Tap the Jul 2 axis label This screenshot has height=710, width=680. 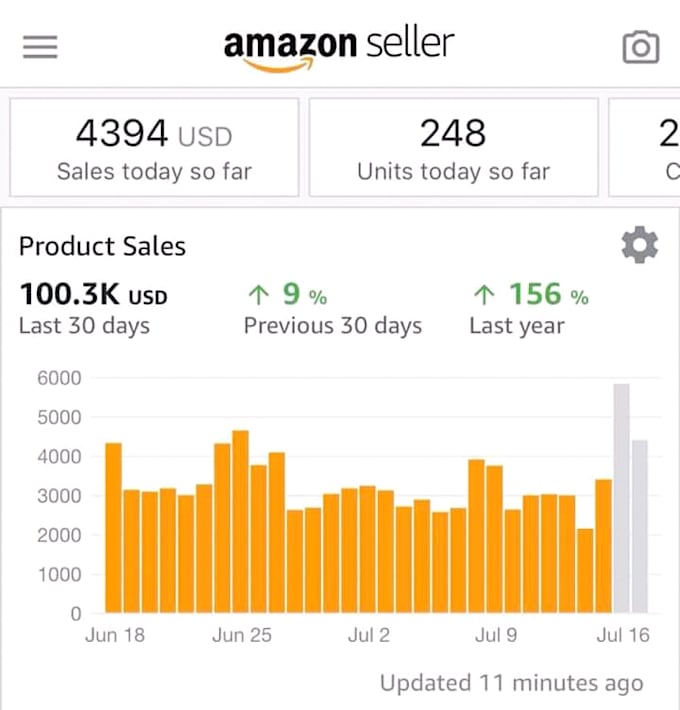click(x=369, y=635)
